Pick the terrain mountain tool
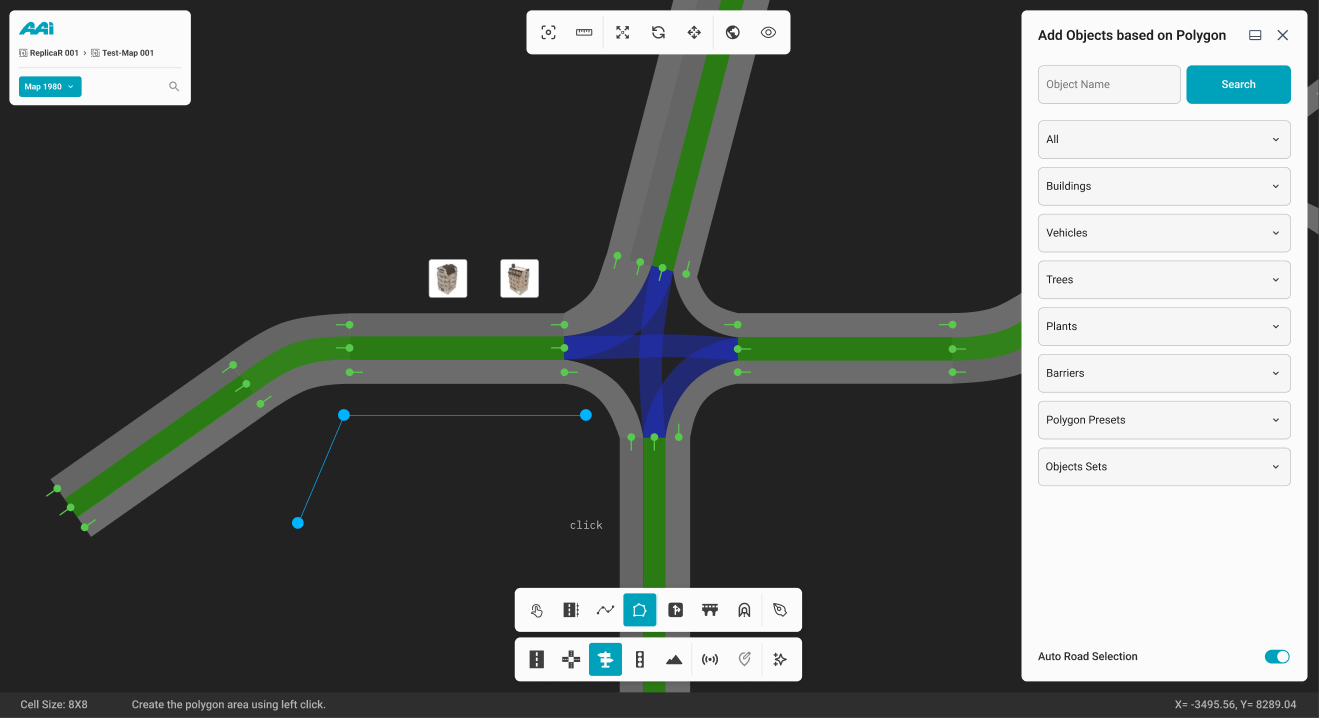This screenshot has height=718, width=1319. pyautogui.click(x=674, y=660)
